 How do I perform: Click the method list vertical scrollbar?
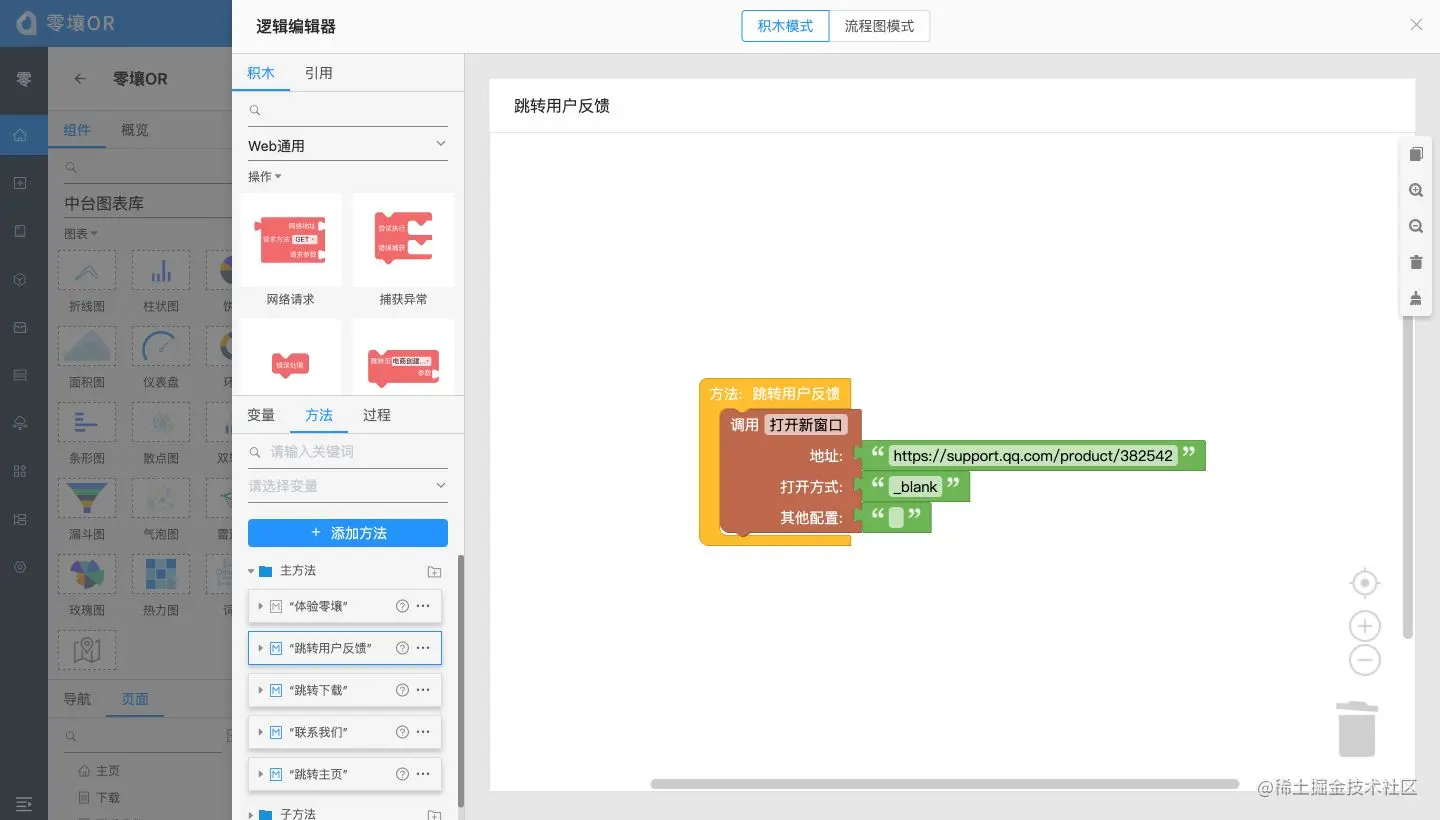(461, 680)
